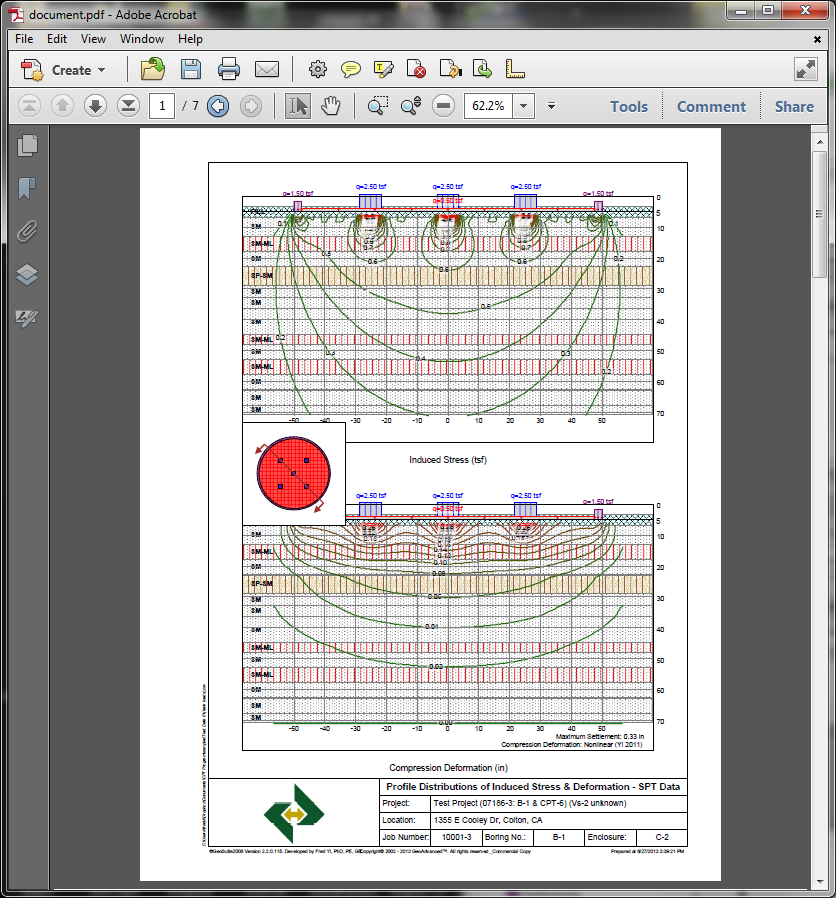
Task: Open the Edit menu
Action: [57, 39]
